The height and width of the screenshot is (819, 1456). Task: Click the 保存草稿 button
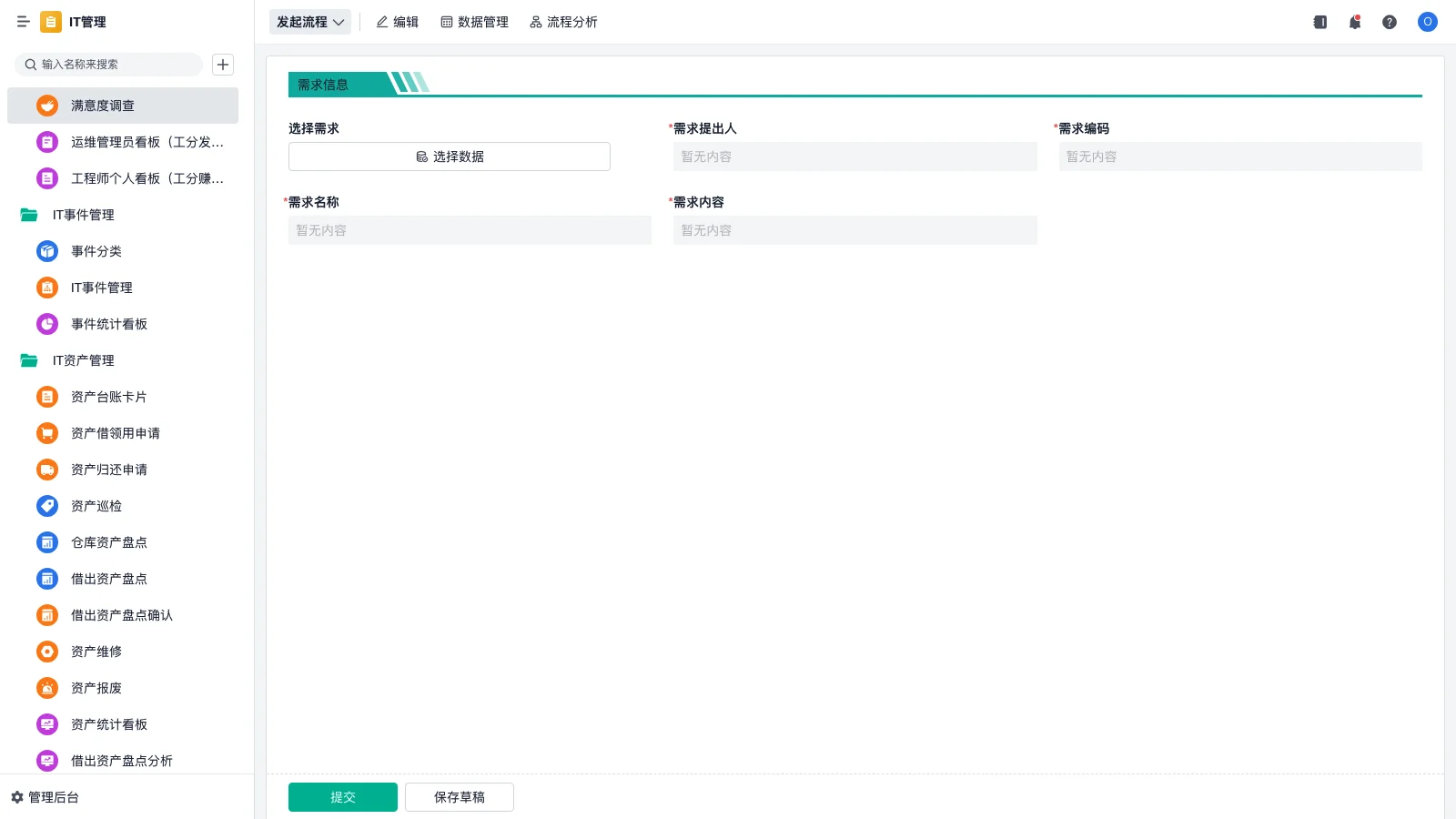(459, 796)
